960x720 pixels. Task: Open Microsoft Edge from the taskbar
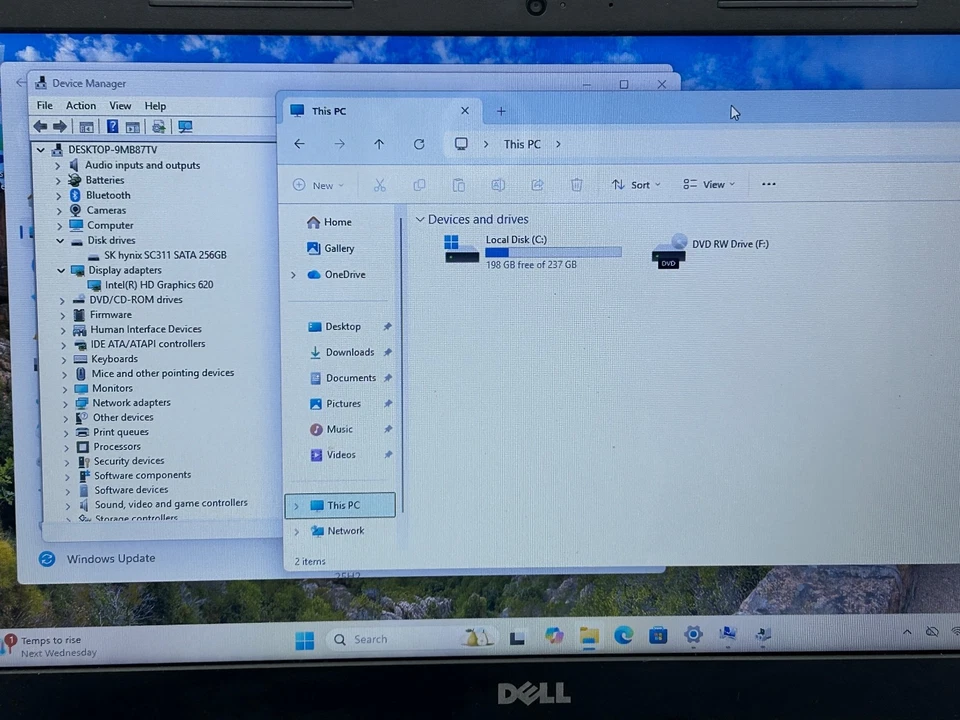point(623,636)
